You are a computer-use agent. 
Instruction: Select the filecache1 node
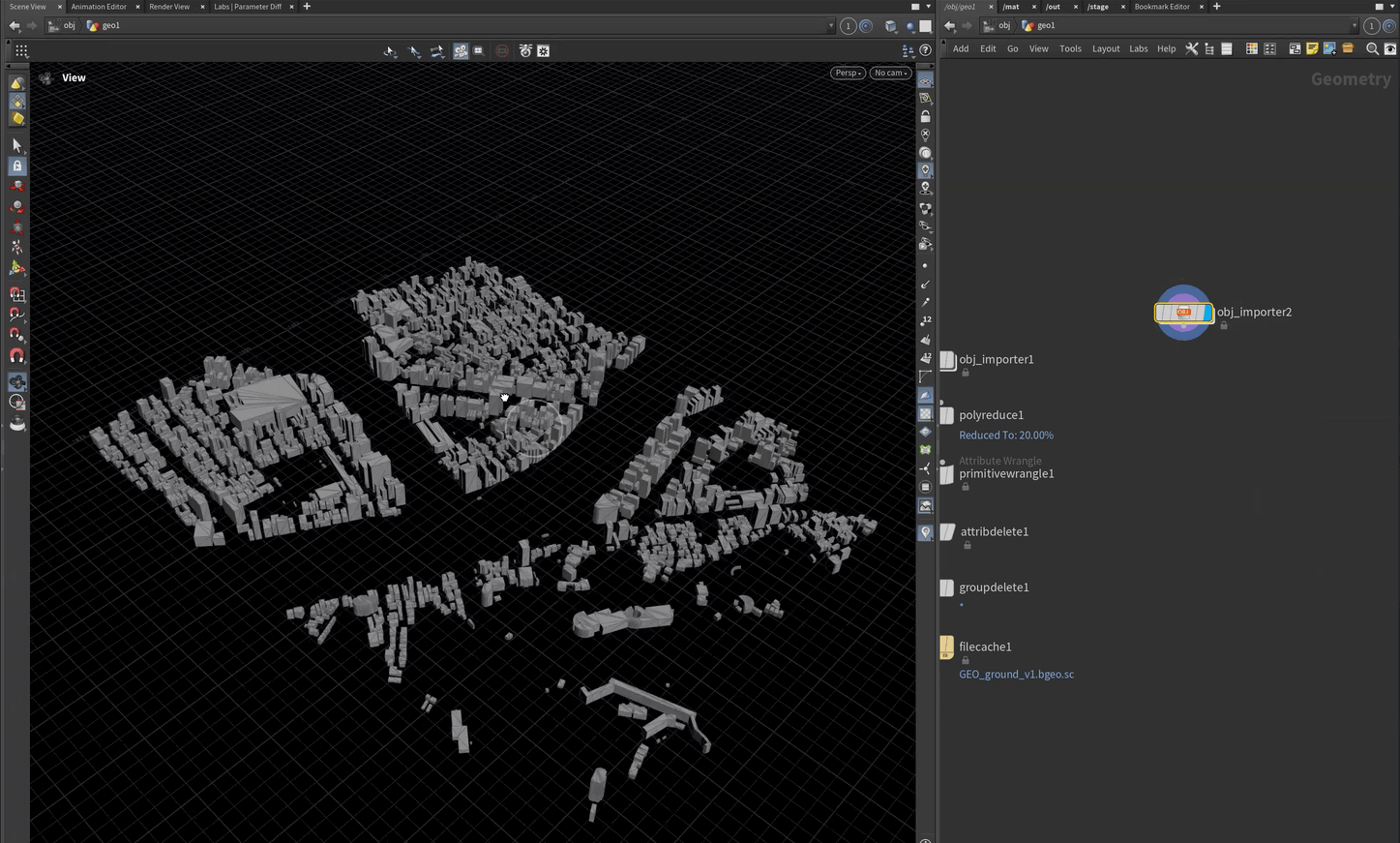(x=947, y=647)
